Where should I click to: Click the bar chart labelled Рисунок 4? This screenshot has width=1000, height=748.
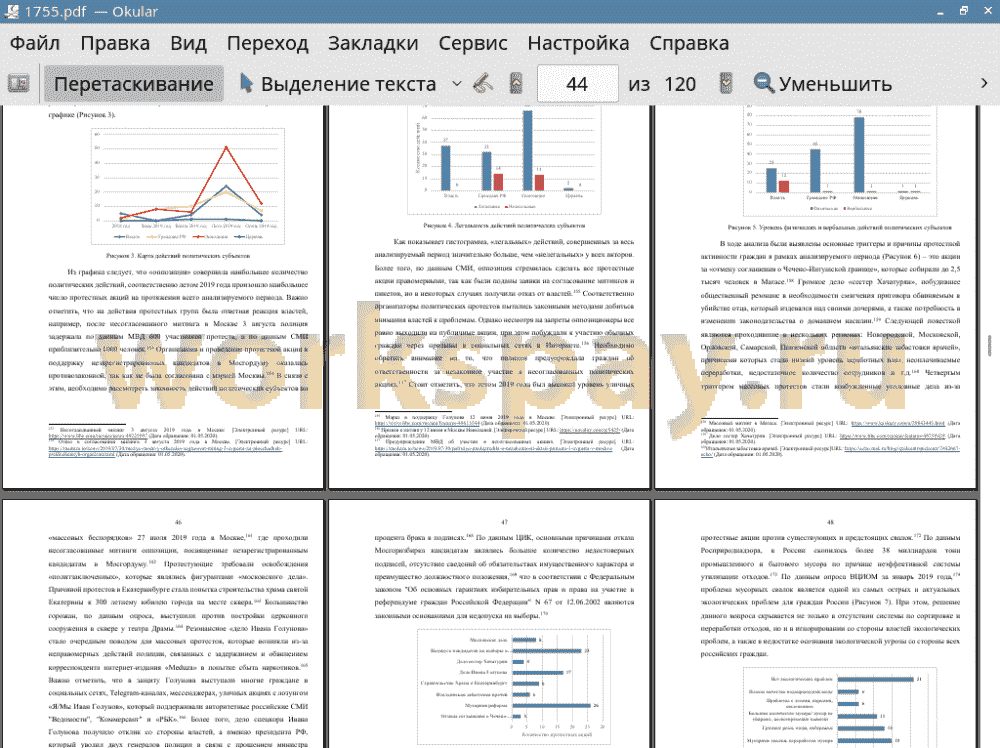point(505,159)
